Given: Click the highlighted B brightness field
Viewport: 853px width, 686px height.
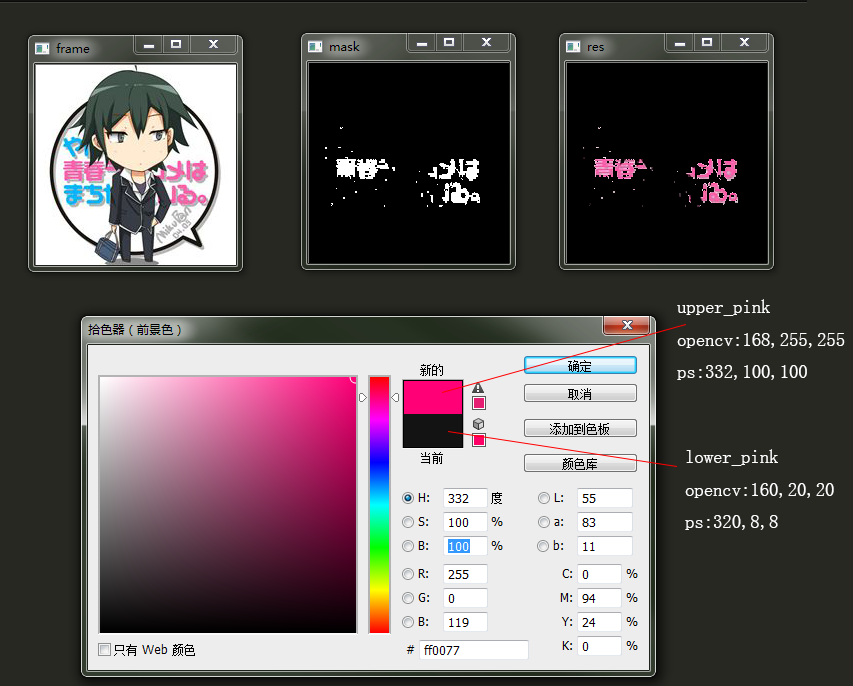Looking at the screenshot, I should pos(465,546).
